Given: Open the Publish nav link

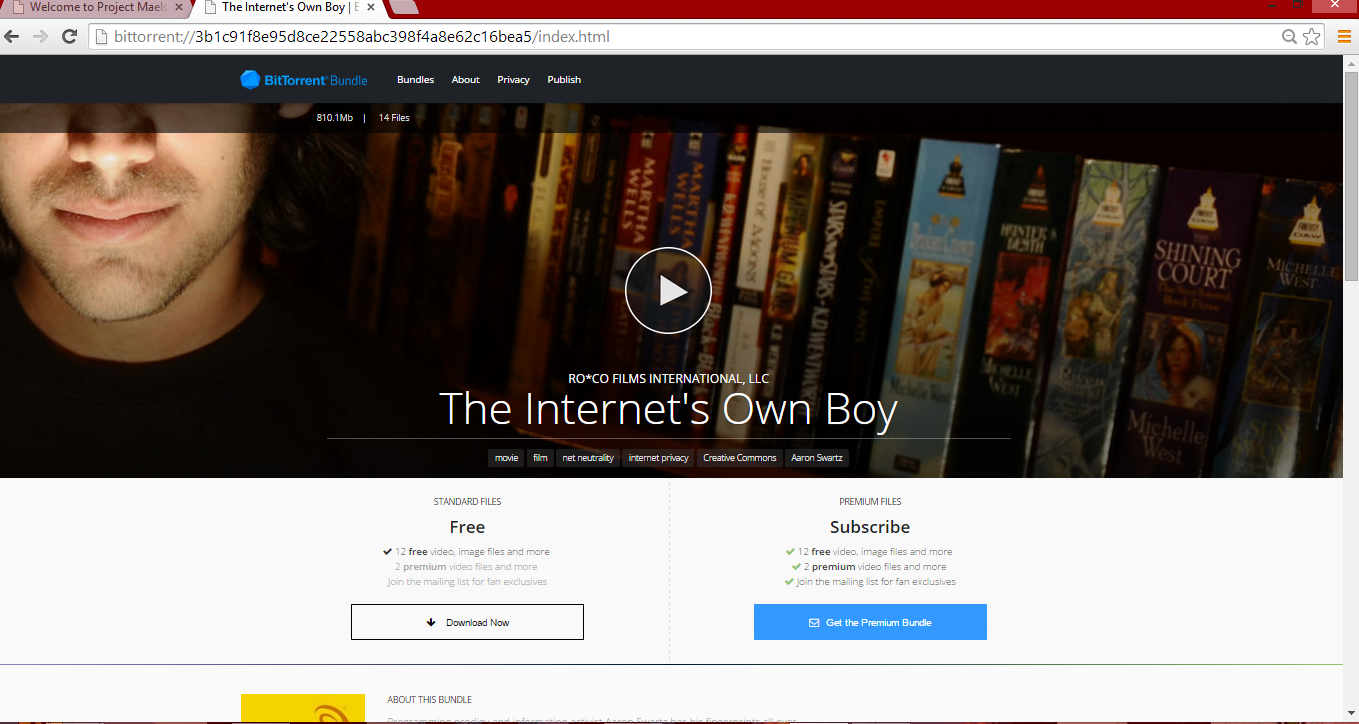Looking at the screenshot, I should (x=564, y=80).
